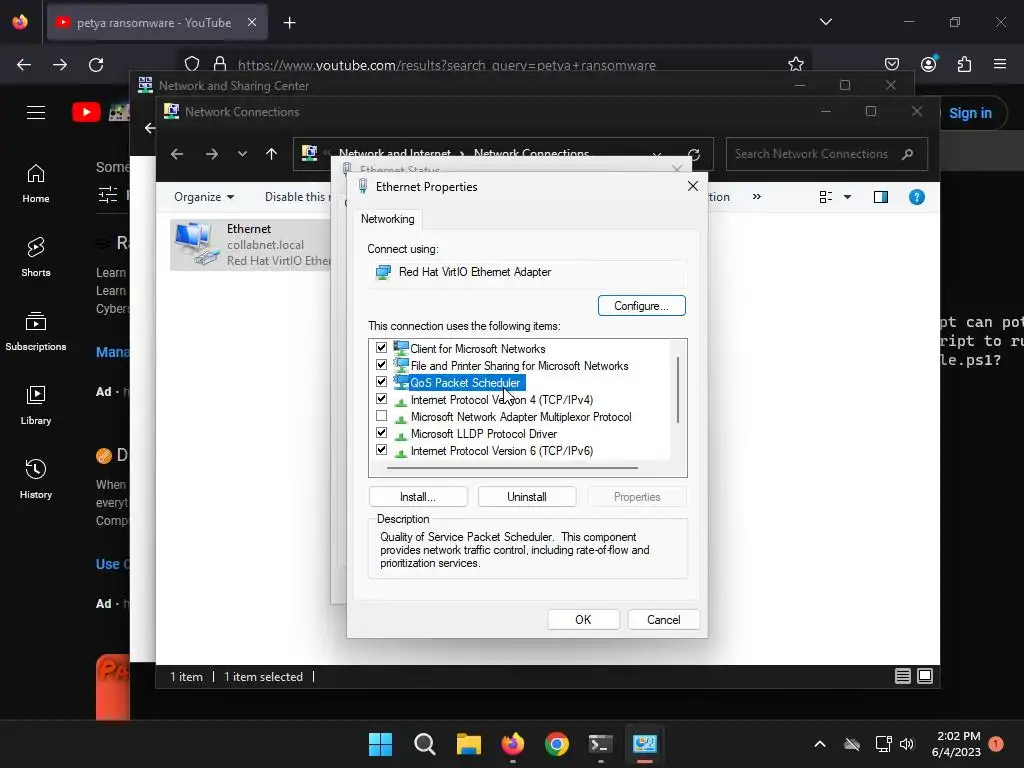Select Client for Microsoft Networks item
1024x768 pixels.
[x=477, y=349]
